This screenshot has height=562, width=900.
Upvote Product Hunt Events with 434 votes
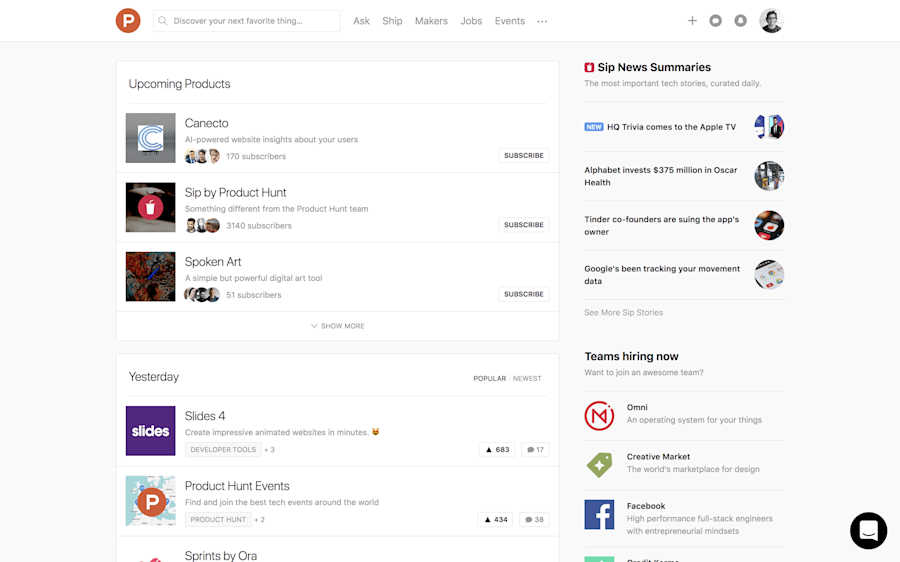click(496, 520)
